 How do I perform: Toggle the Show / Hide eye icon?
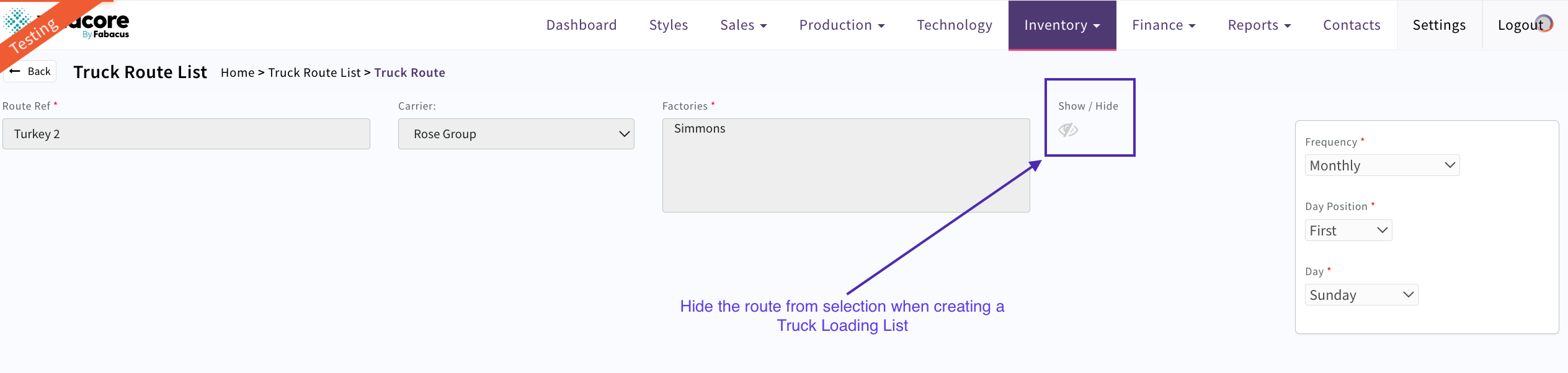1067,130
